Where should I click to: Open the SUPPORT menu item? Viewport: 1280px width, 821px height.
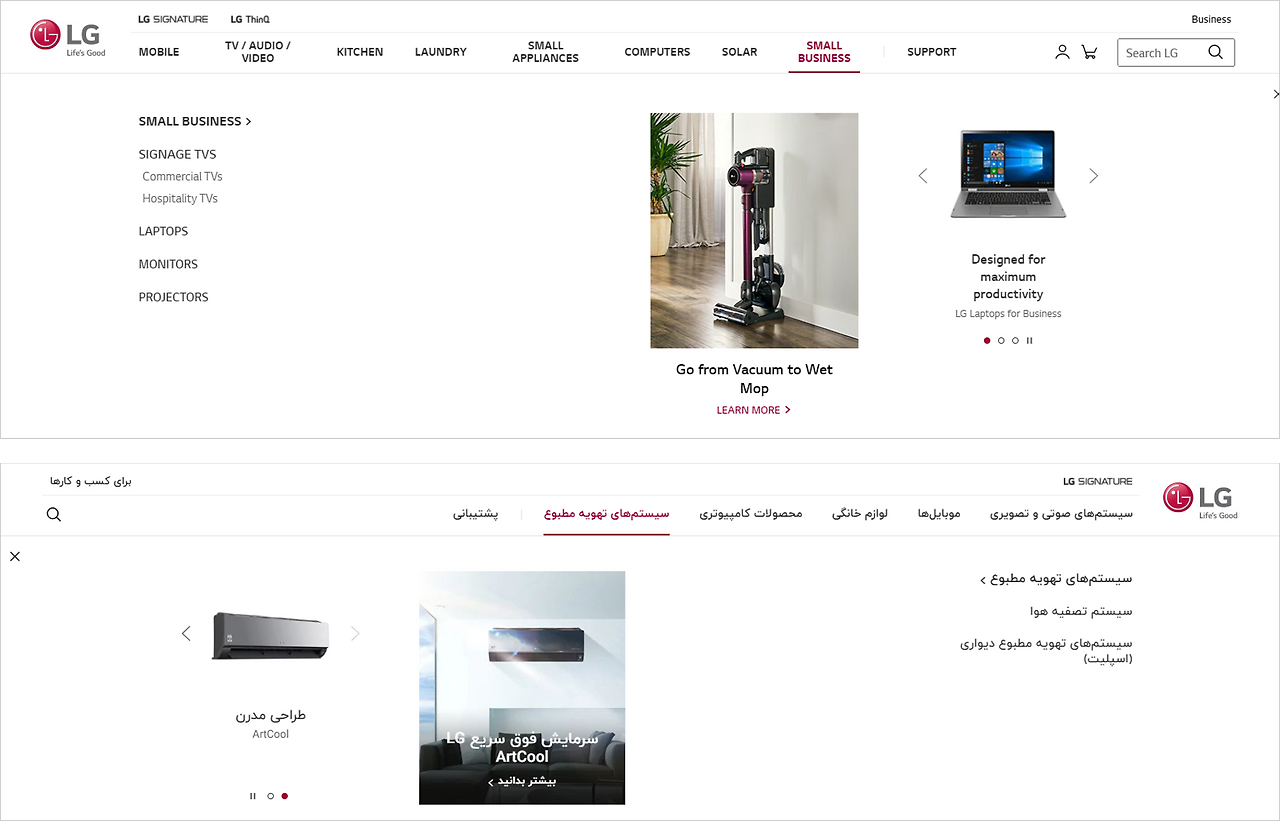(932, 52)
